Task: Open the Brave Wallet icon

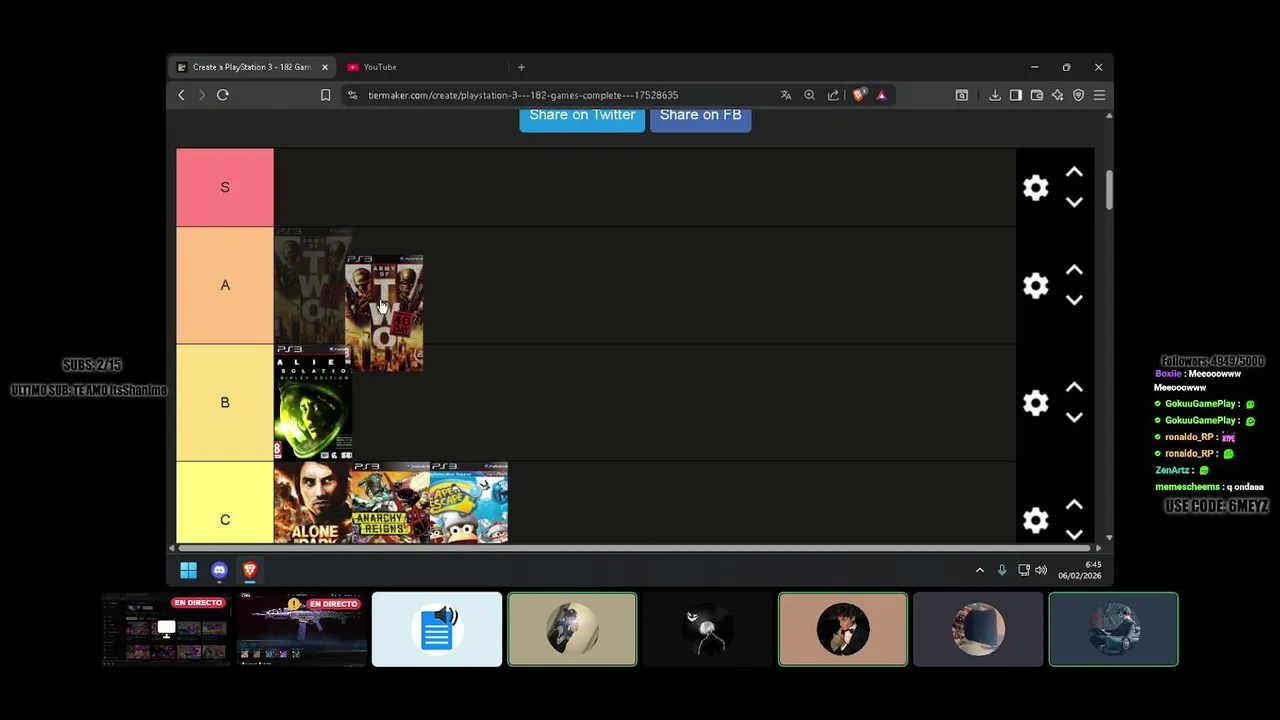Action: click(x=1037, y=95)
